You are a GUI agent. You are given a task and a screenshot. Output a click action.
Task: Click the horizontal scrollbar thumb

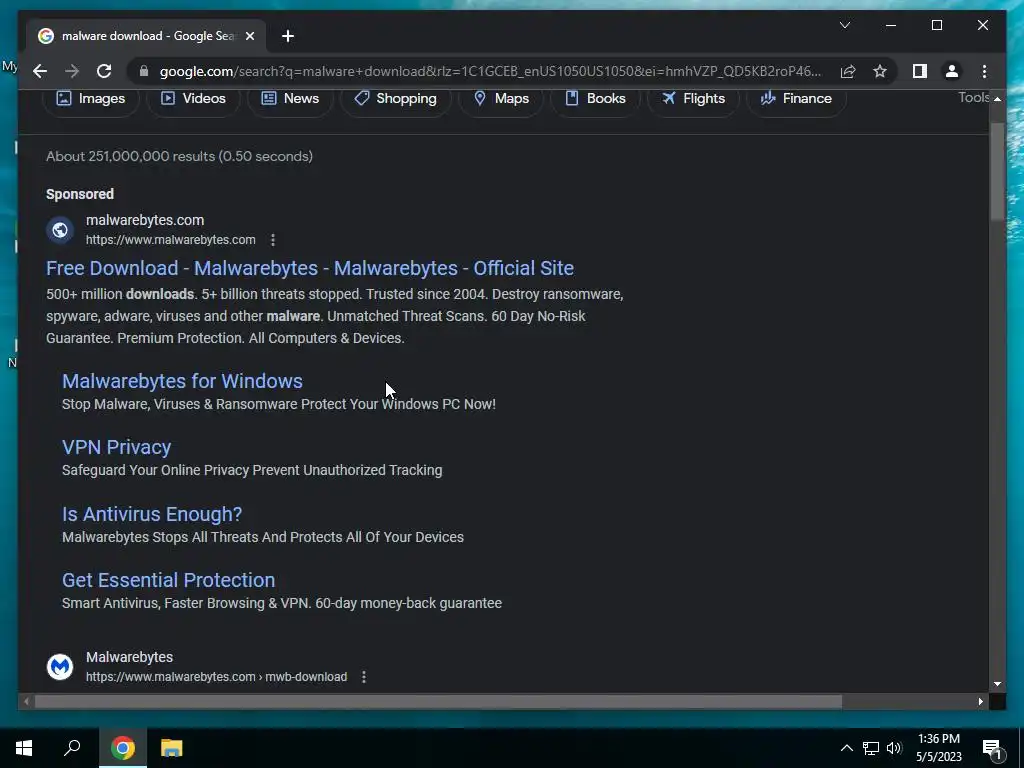pyautogui.click(x=438, y=701)
